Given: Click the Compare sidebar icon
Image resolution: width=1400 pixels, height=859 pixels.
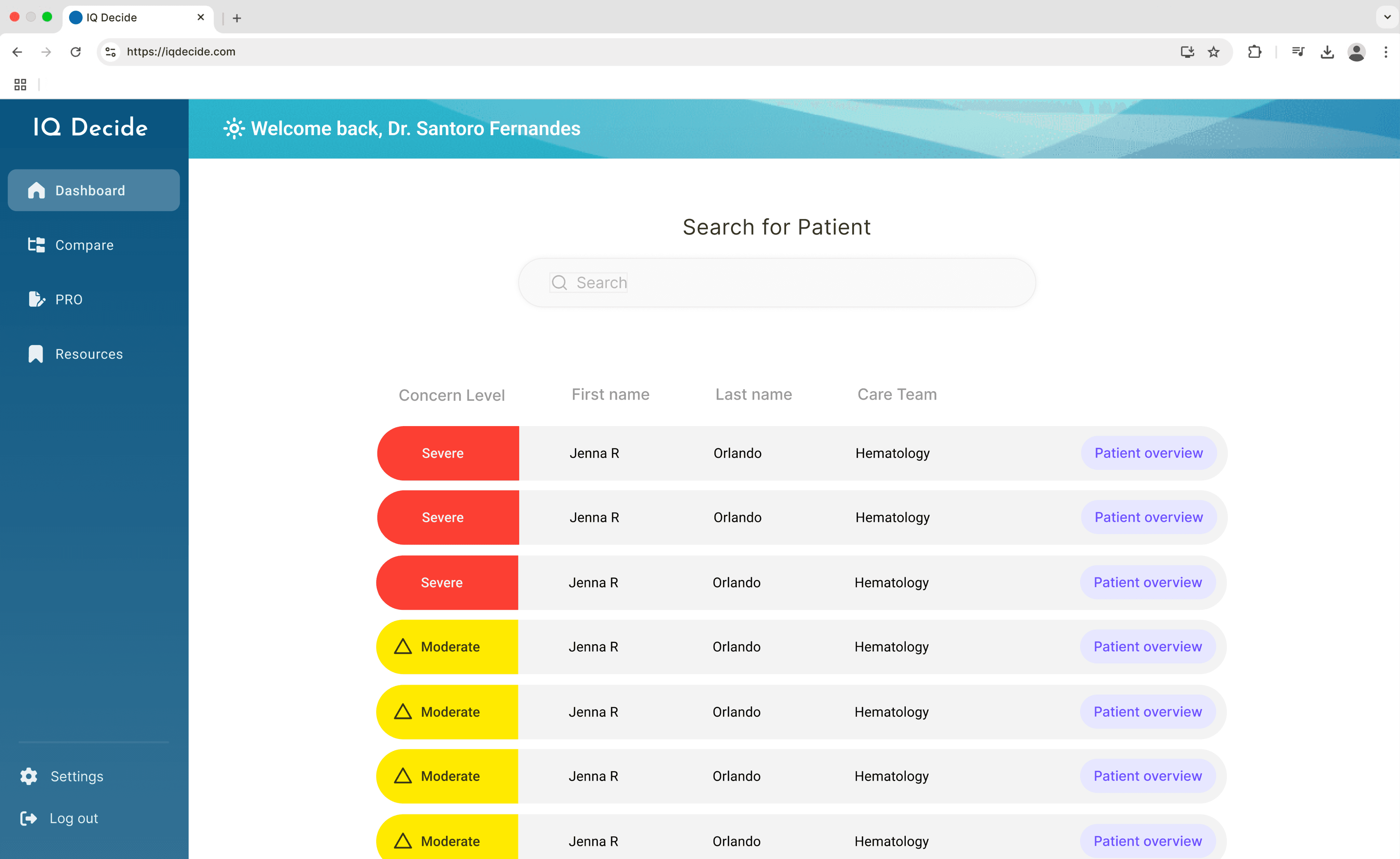Looking at the screenshot, I should coord(36,245).
